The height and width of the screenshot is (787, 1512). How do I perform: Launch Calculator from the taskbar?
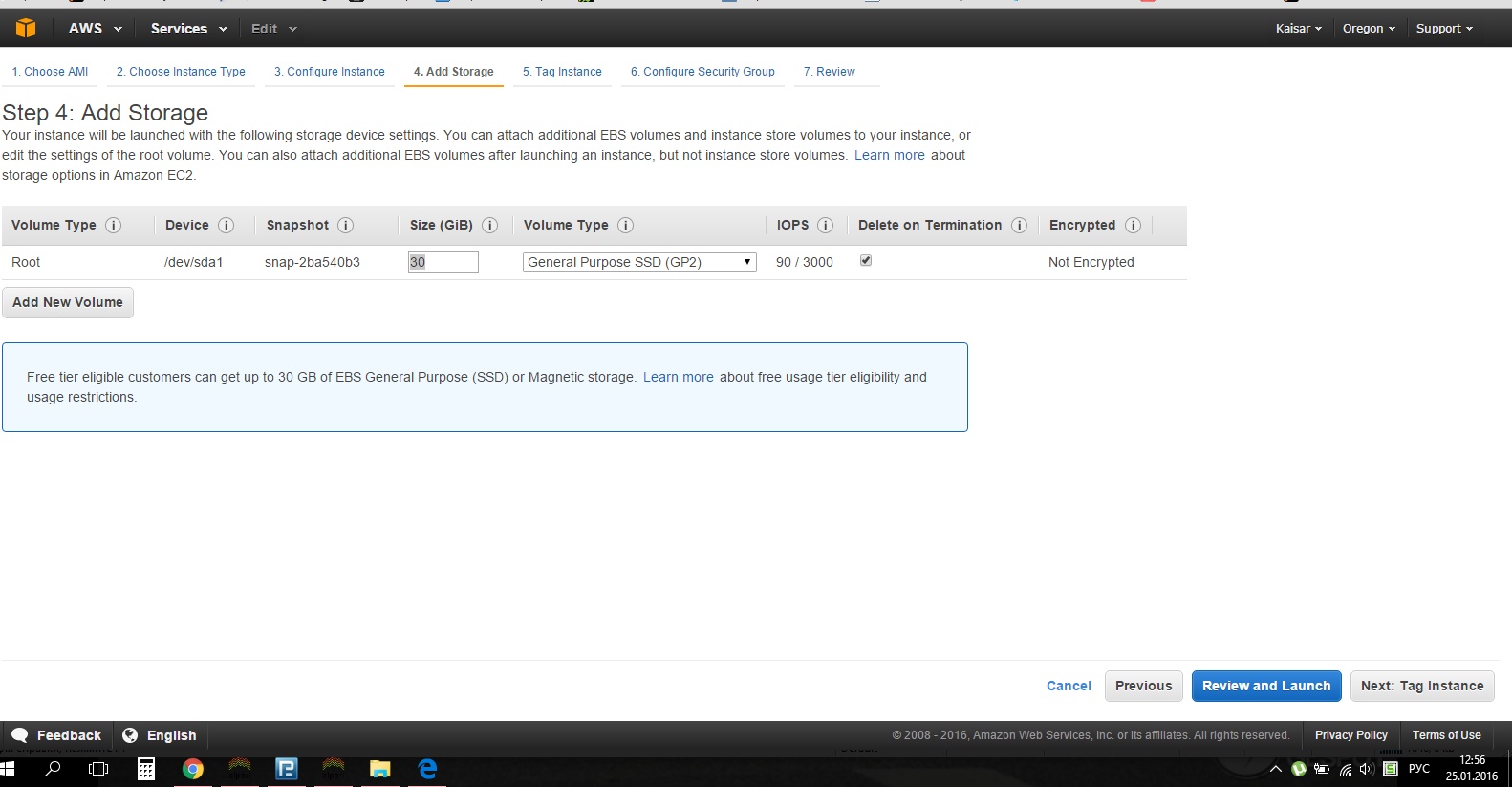click(x=146, y=769)
